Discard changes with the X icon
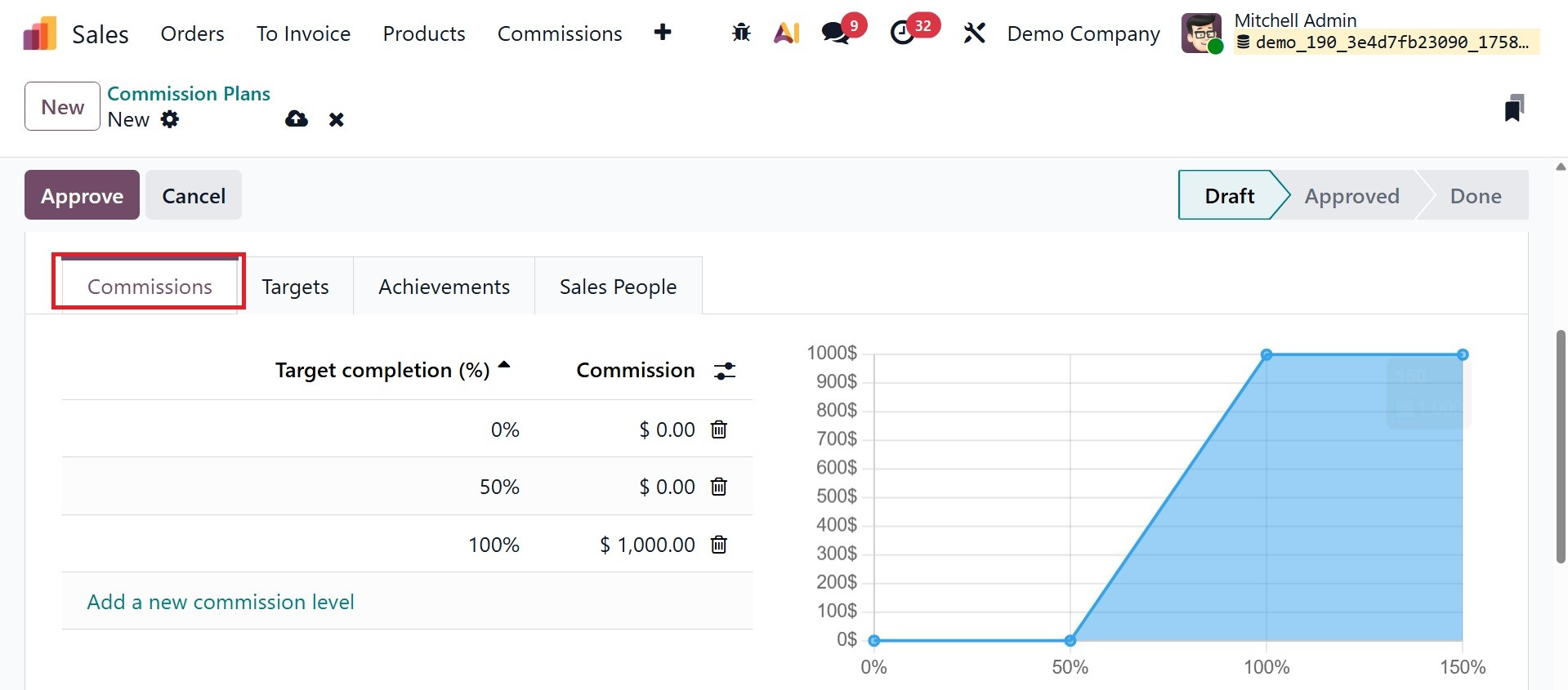The width and height of the screenshot is (1568, 690). tap(336, 120)
